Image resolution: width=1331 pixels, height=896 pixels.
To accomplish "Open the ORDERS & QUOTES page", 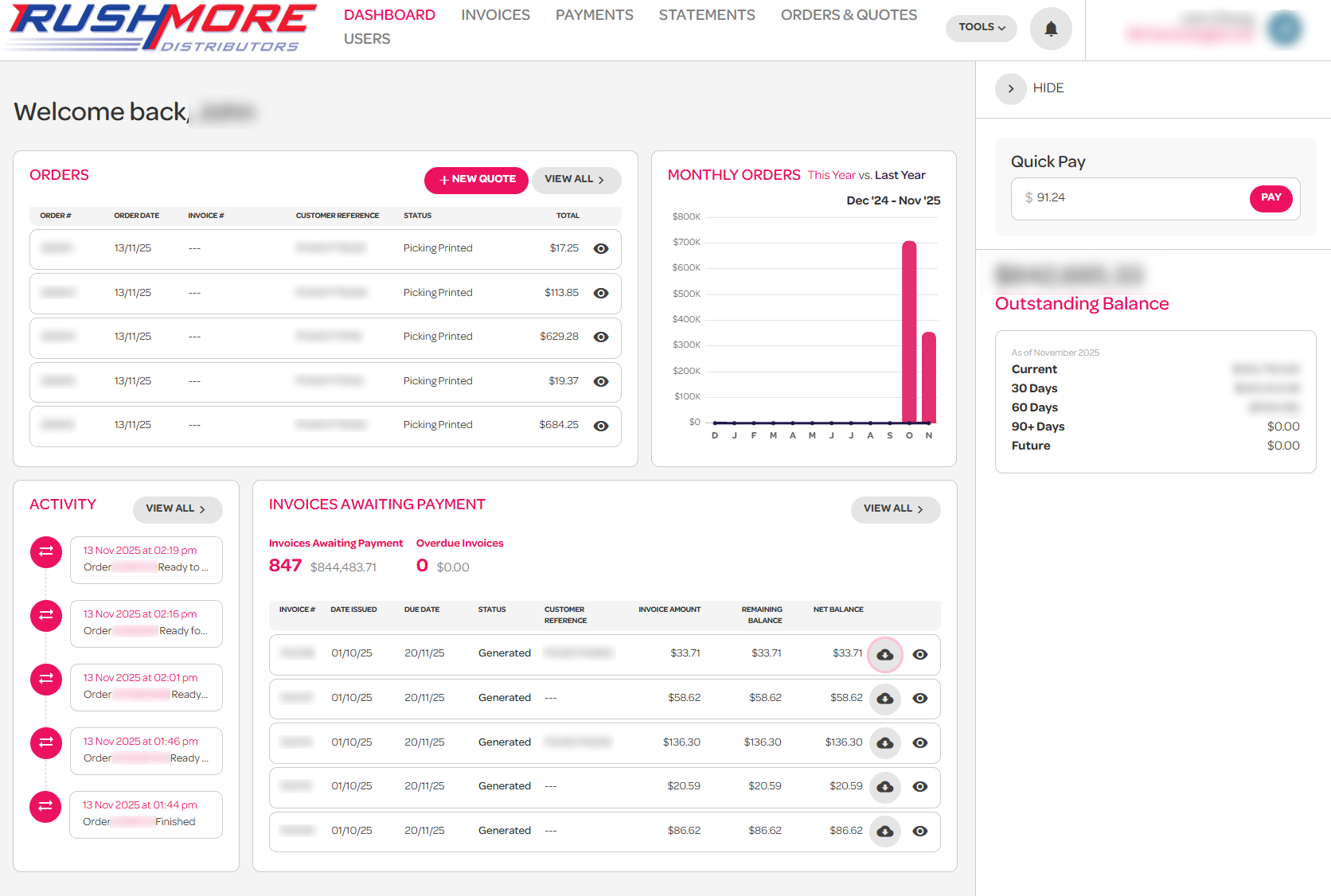I will click(x=849, y=14).
